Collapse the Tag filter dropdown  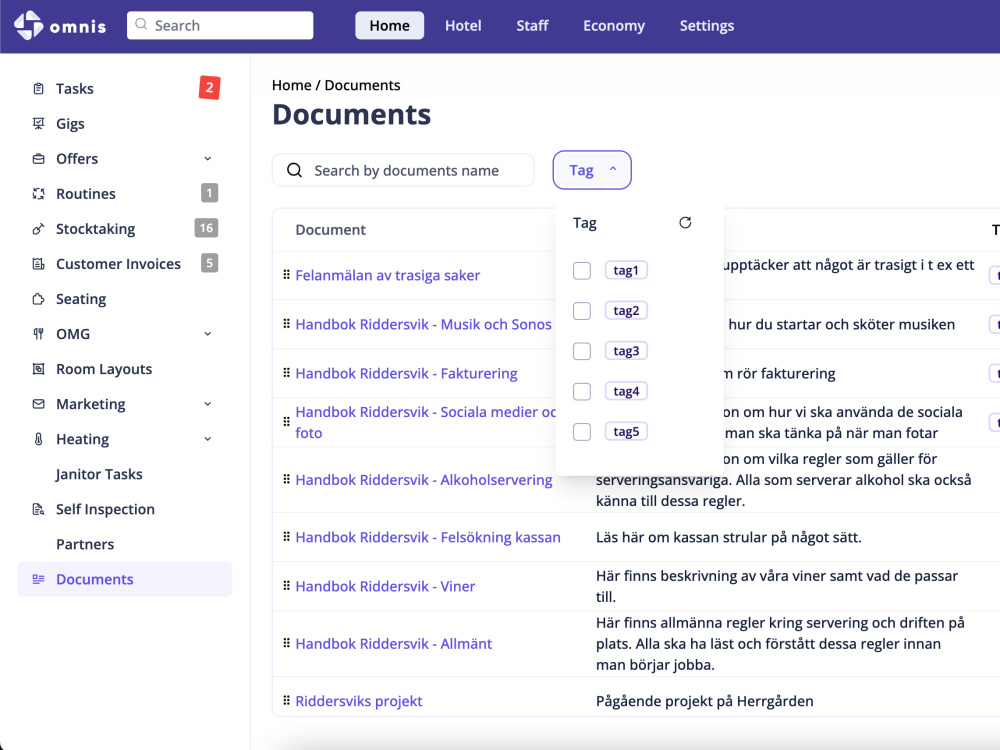592,170
